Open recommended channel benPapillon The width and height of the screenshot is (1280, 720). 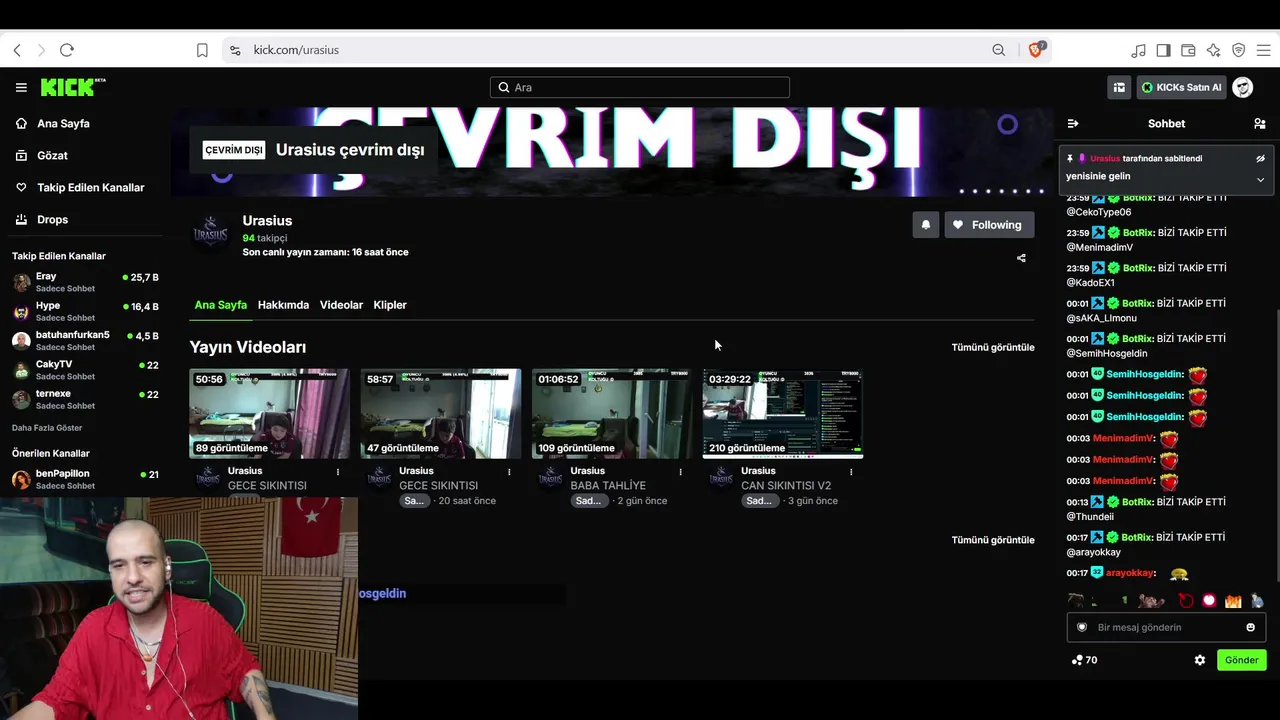click(85, 479)
